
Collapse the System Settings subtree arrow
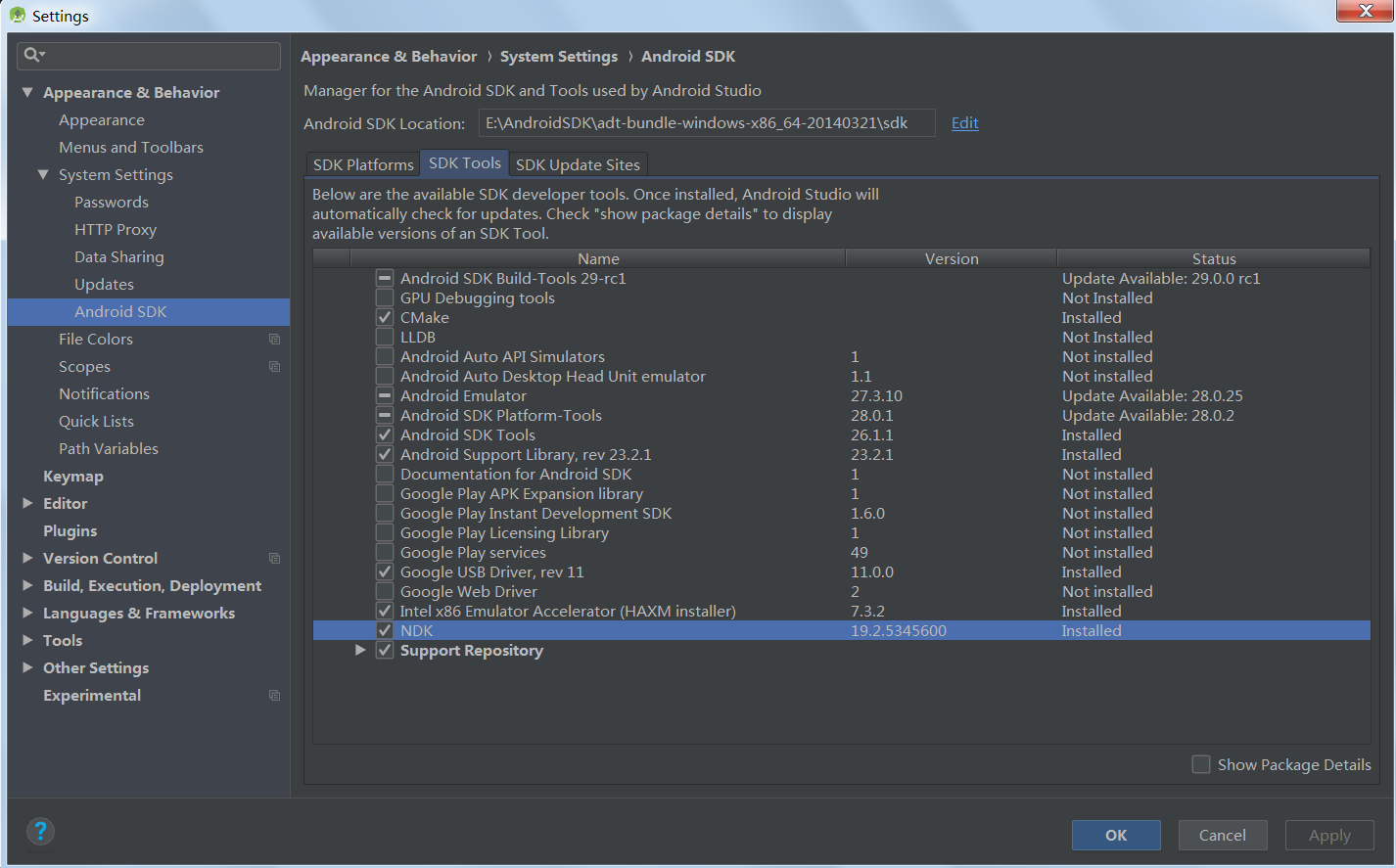(x=43, y=174)
